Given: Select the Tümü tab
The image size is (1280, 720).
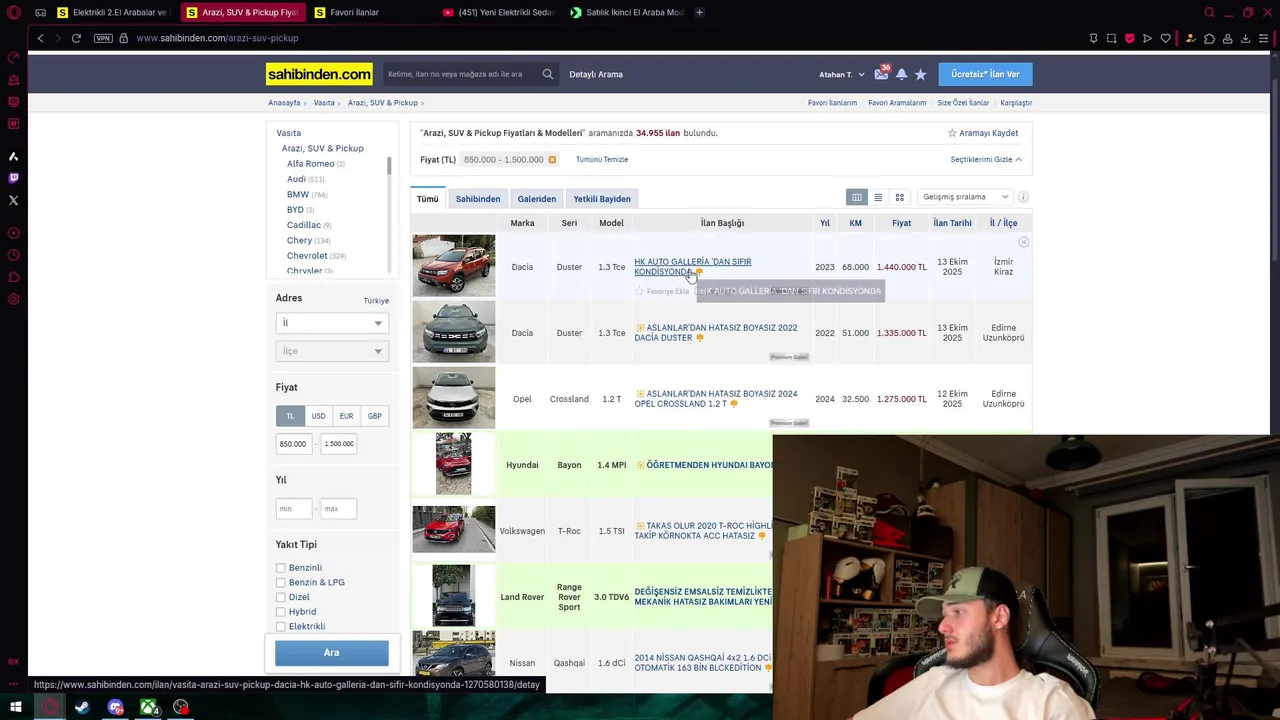Looking at the screenshot, I should tap(428, 198).
